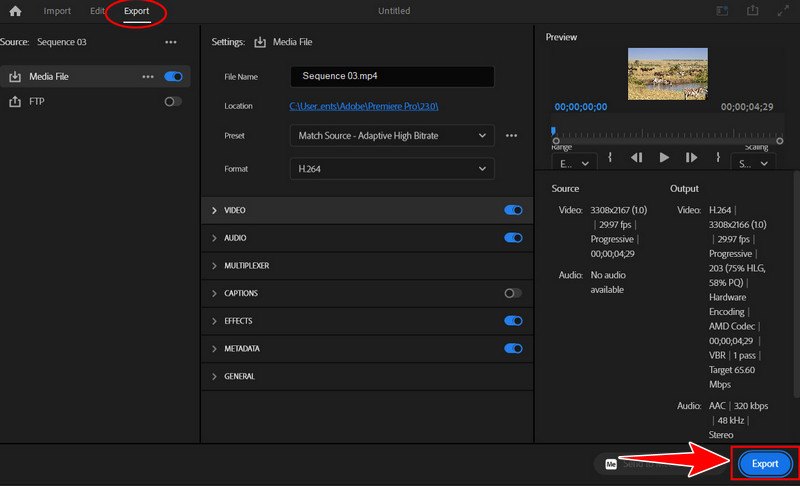Open the Scaling dropdown
This screenshot has width=800, height=486.
(753, 163)
